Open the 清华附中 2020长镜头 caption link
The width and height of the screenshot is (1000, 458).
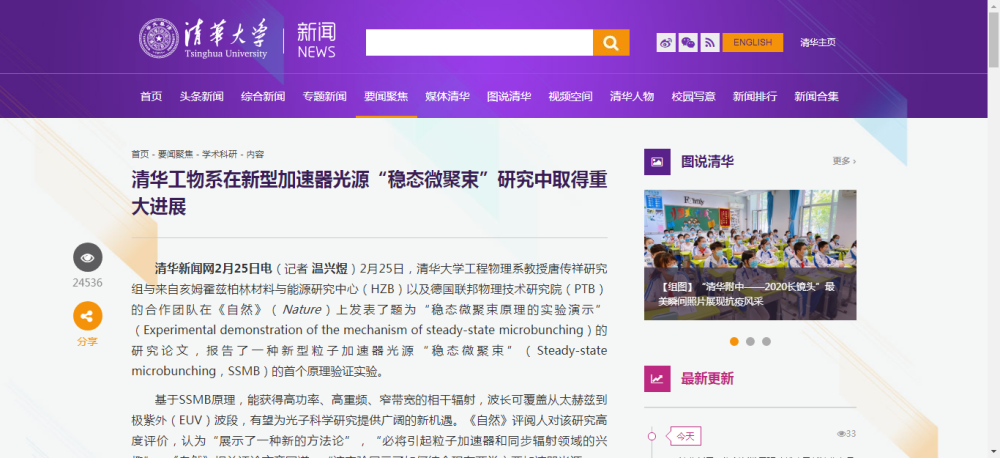point(748,294)
